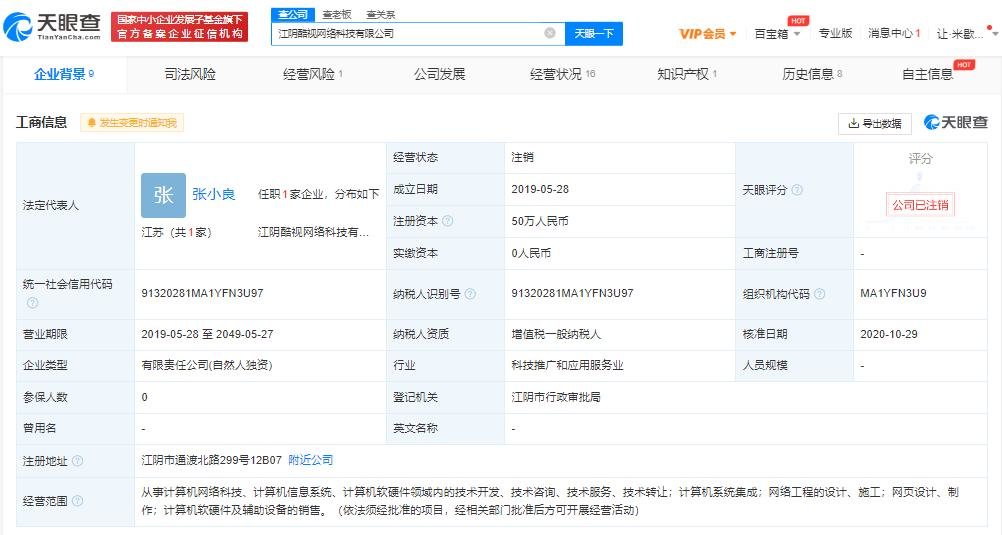The height and width of the screenshot is (535, 1002).
Task: Switch to the 知识产权 tab
Action: click(x=687, y=74)
